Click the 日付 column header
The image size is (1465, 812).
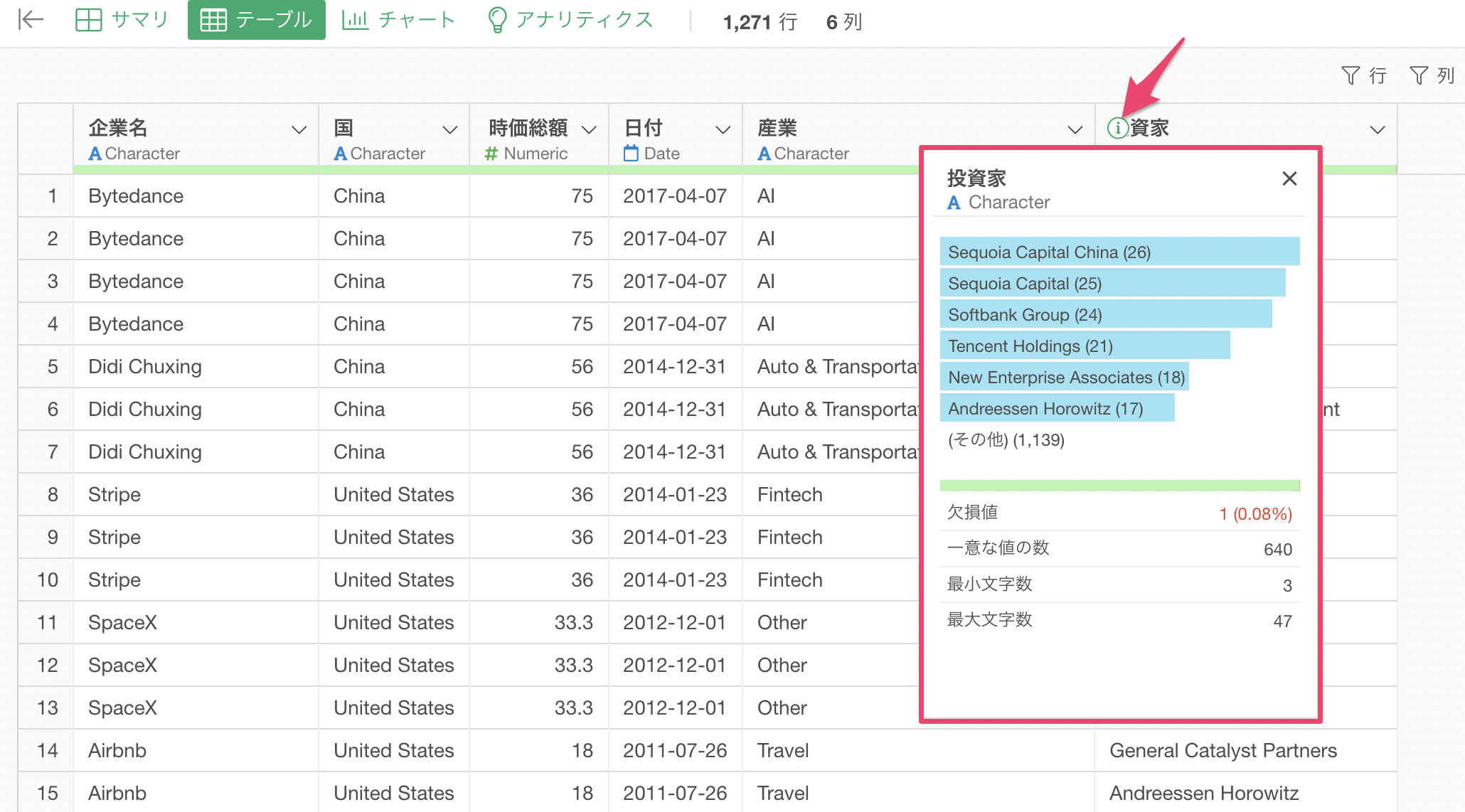pyautogui.click(x=676, y=139)
